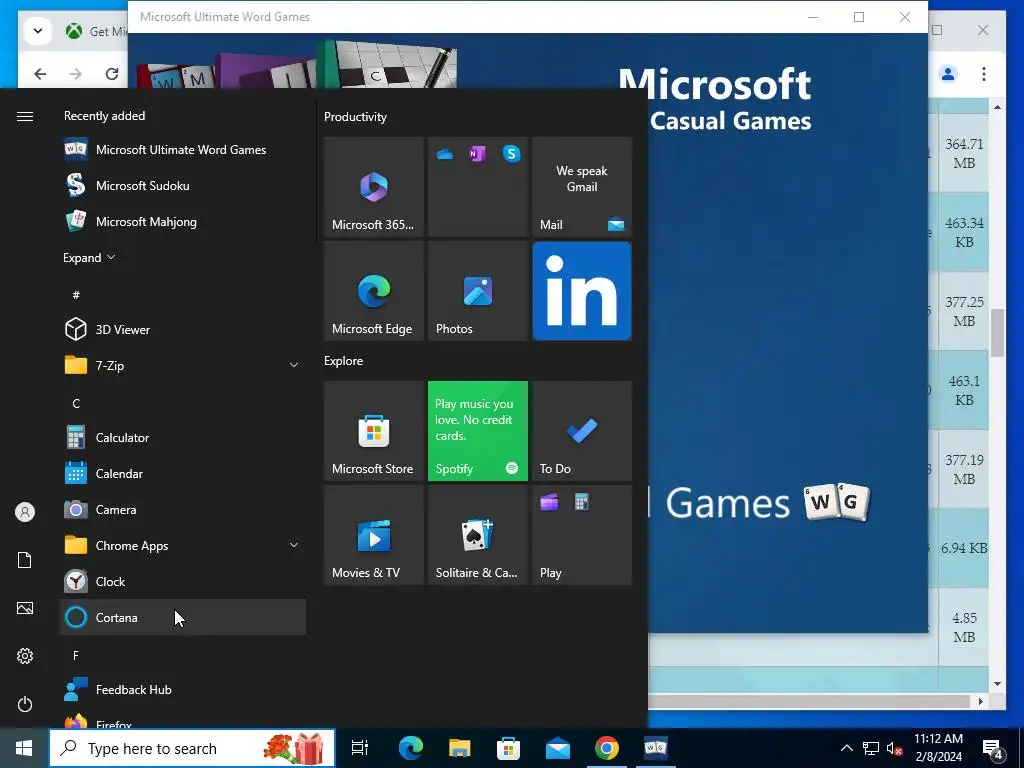The width and height of the screenshot is (1024, 768).
Task: Open the Play folder tile
Action: click(582, 535)
